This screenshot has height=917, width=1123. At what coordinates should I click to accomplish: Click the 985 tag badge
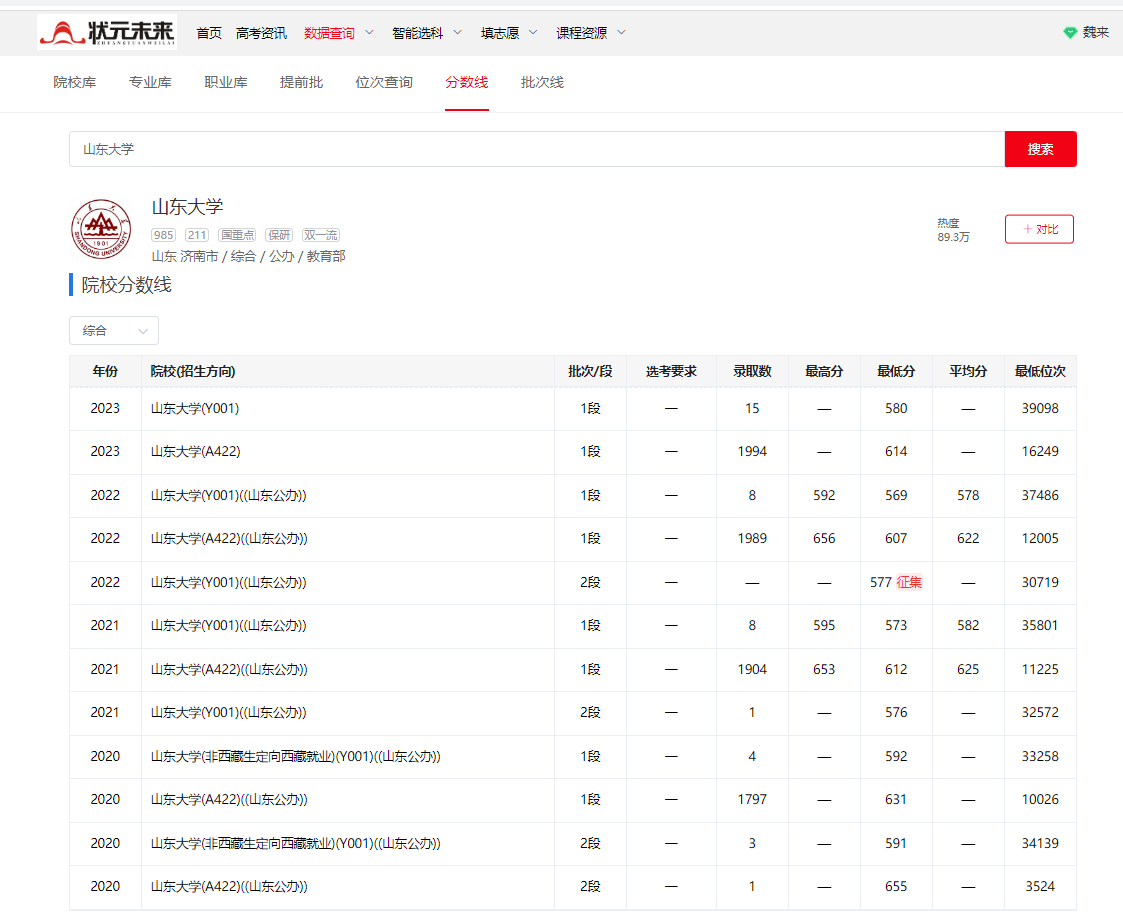[163, 235]
